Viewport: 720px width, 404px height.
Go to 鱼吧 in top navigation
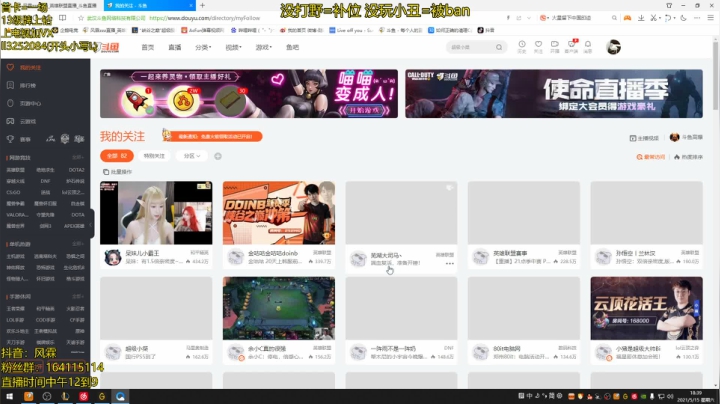(x=292, y=47)
